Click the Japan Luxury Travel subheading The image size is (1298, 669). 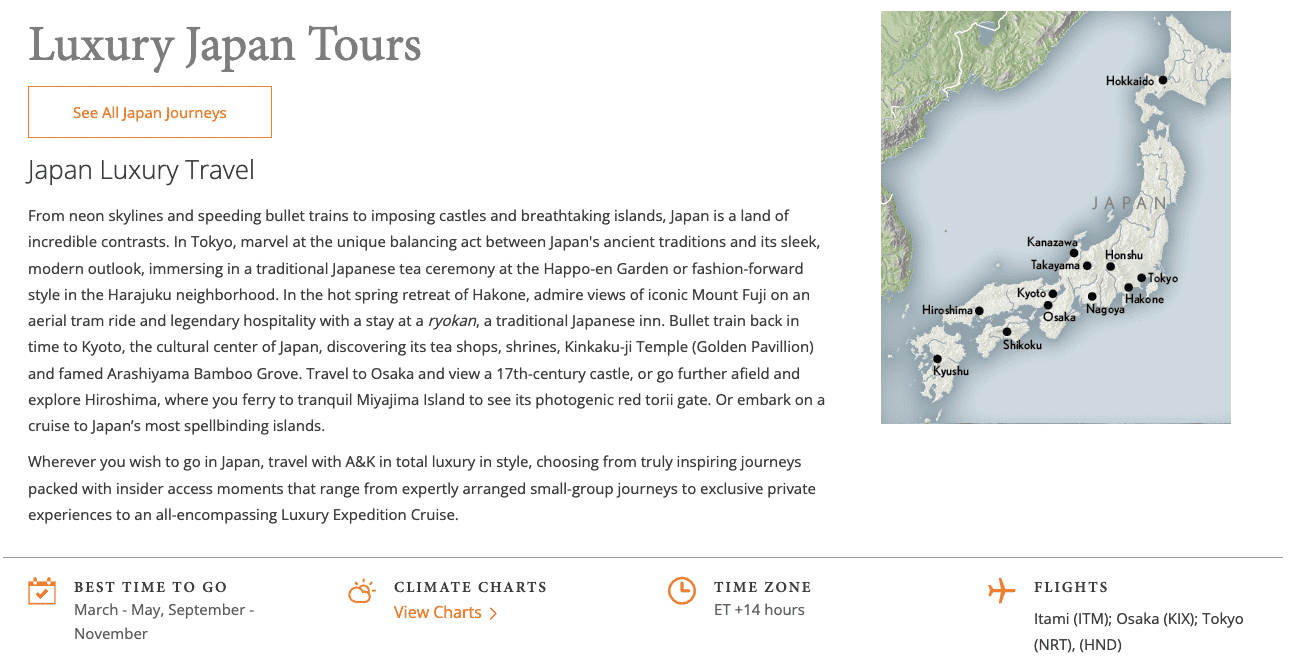(141, 170)
